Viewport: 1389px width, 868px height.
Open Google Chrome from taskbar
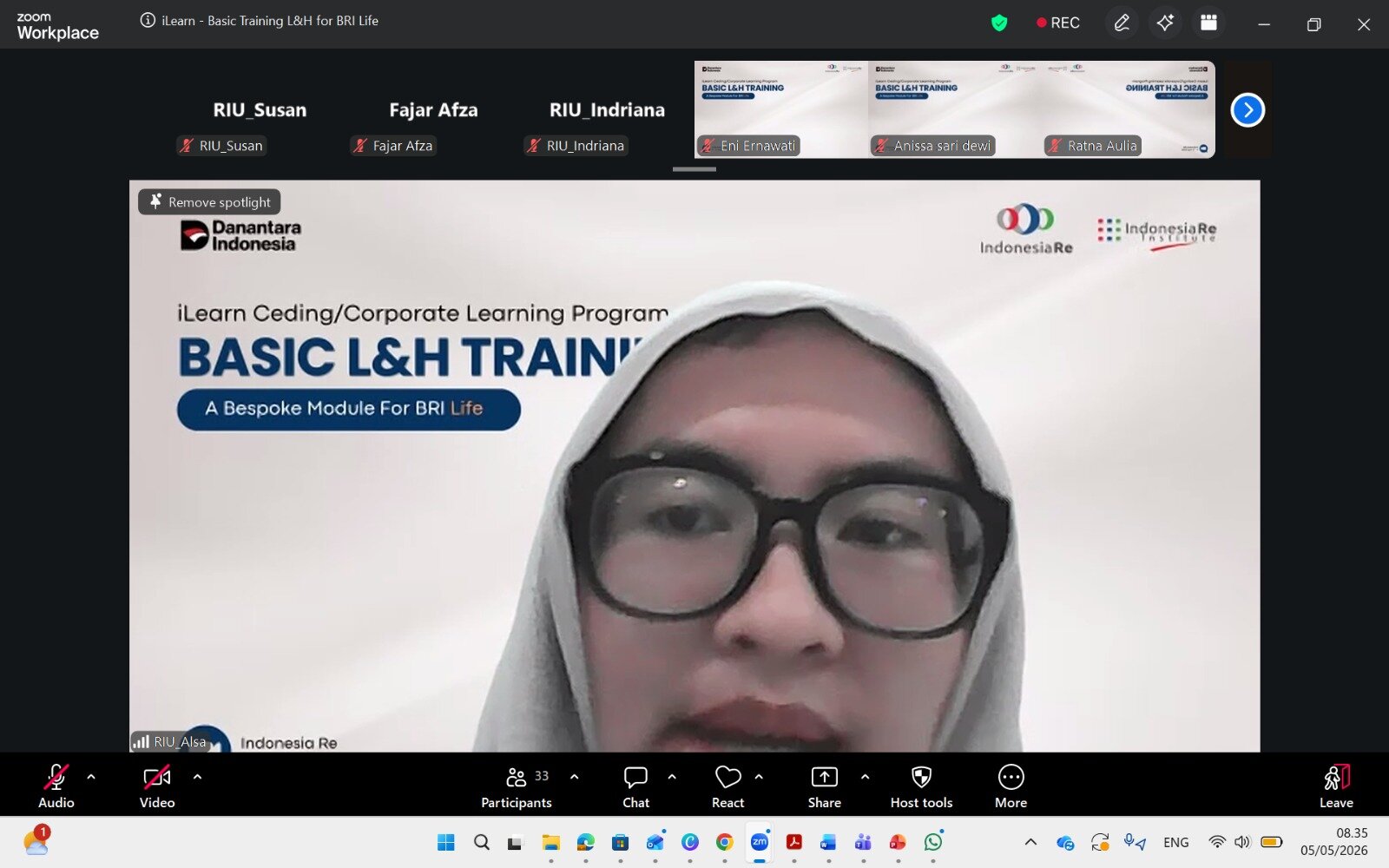pyautogui.click(x=724, y=842)
